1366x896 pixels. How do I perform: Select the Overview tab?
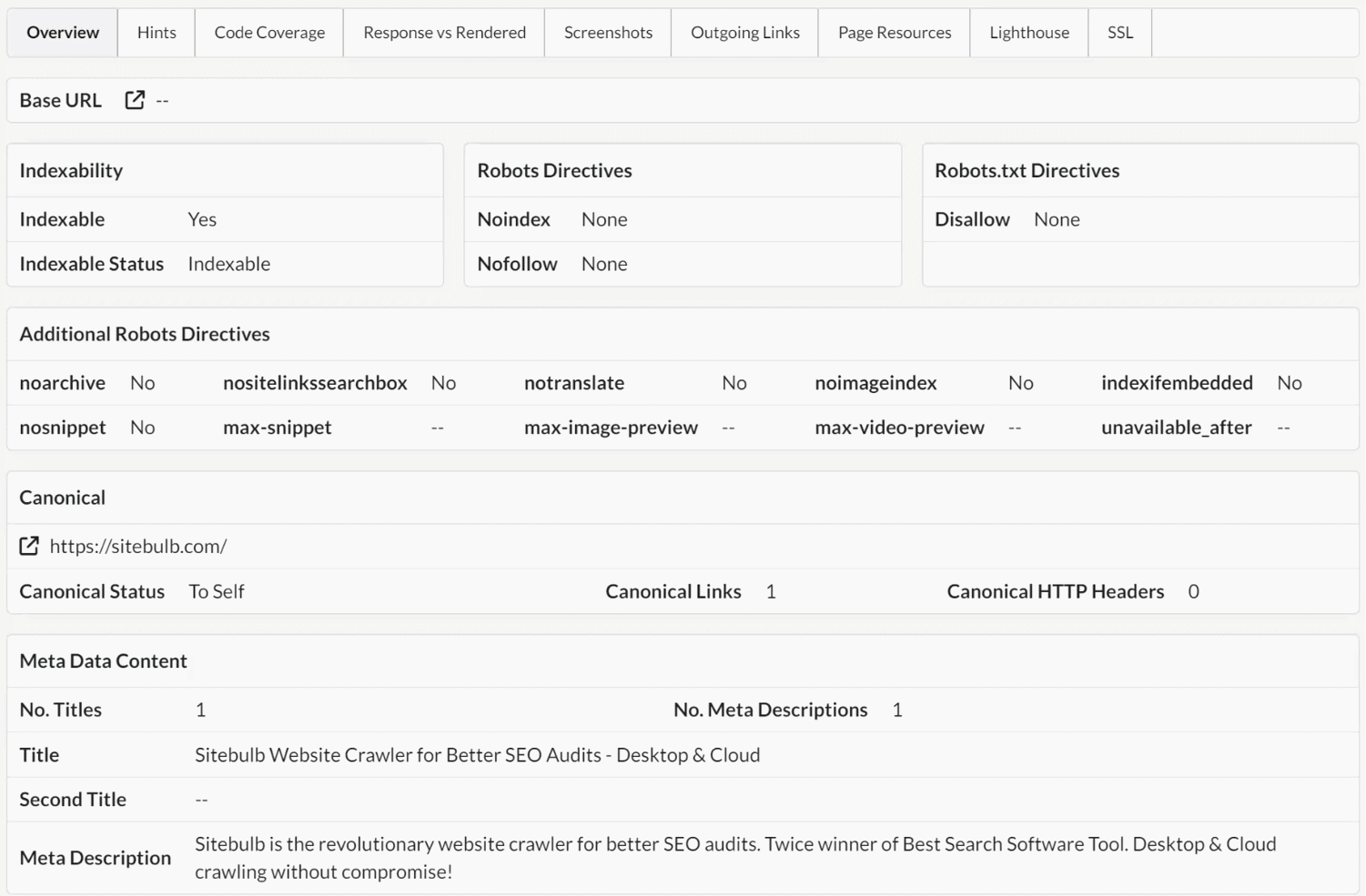click(63, 33)
